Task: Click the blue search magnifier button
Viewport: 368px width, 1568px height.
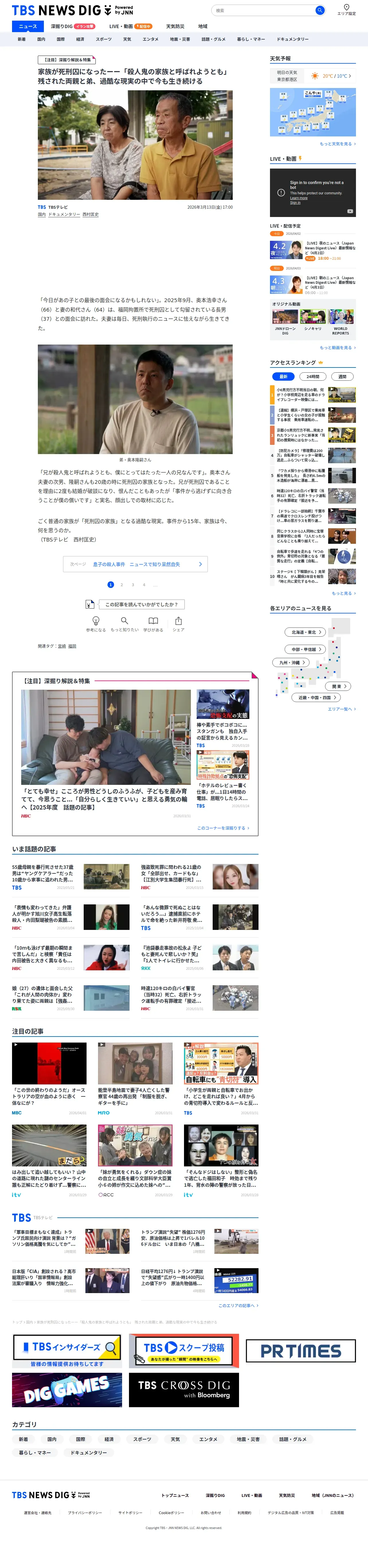Action: (x=319, y=10)
